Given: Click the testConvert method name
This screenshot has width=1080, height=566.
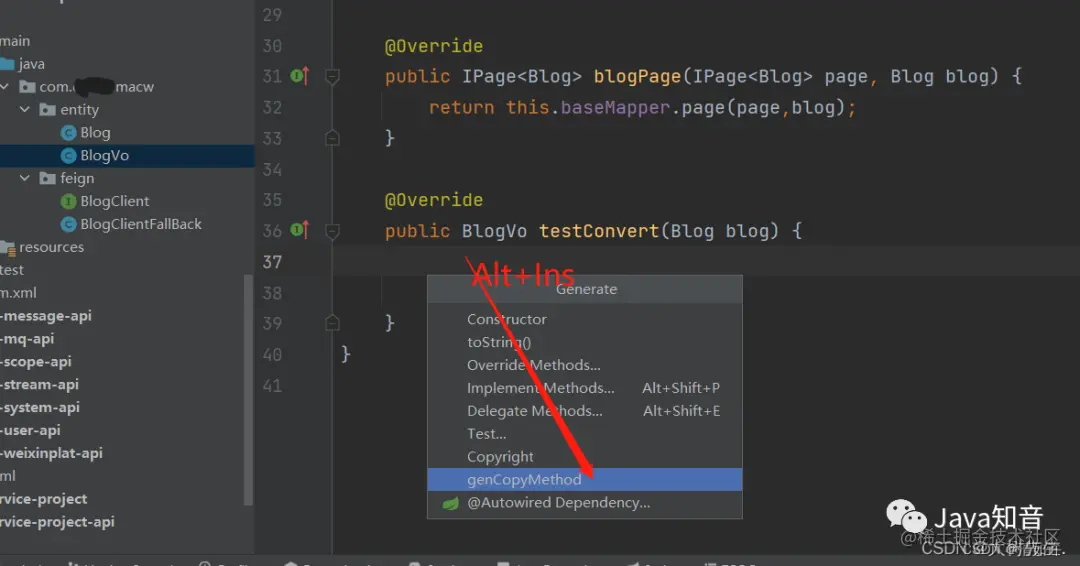Looking at the screenshot, I should (x=599, y=231).
